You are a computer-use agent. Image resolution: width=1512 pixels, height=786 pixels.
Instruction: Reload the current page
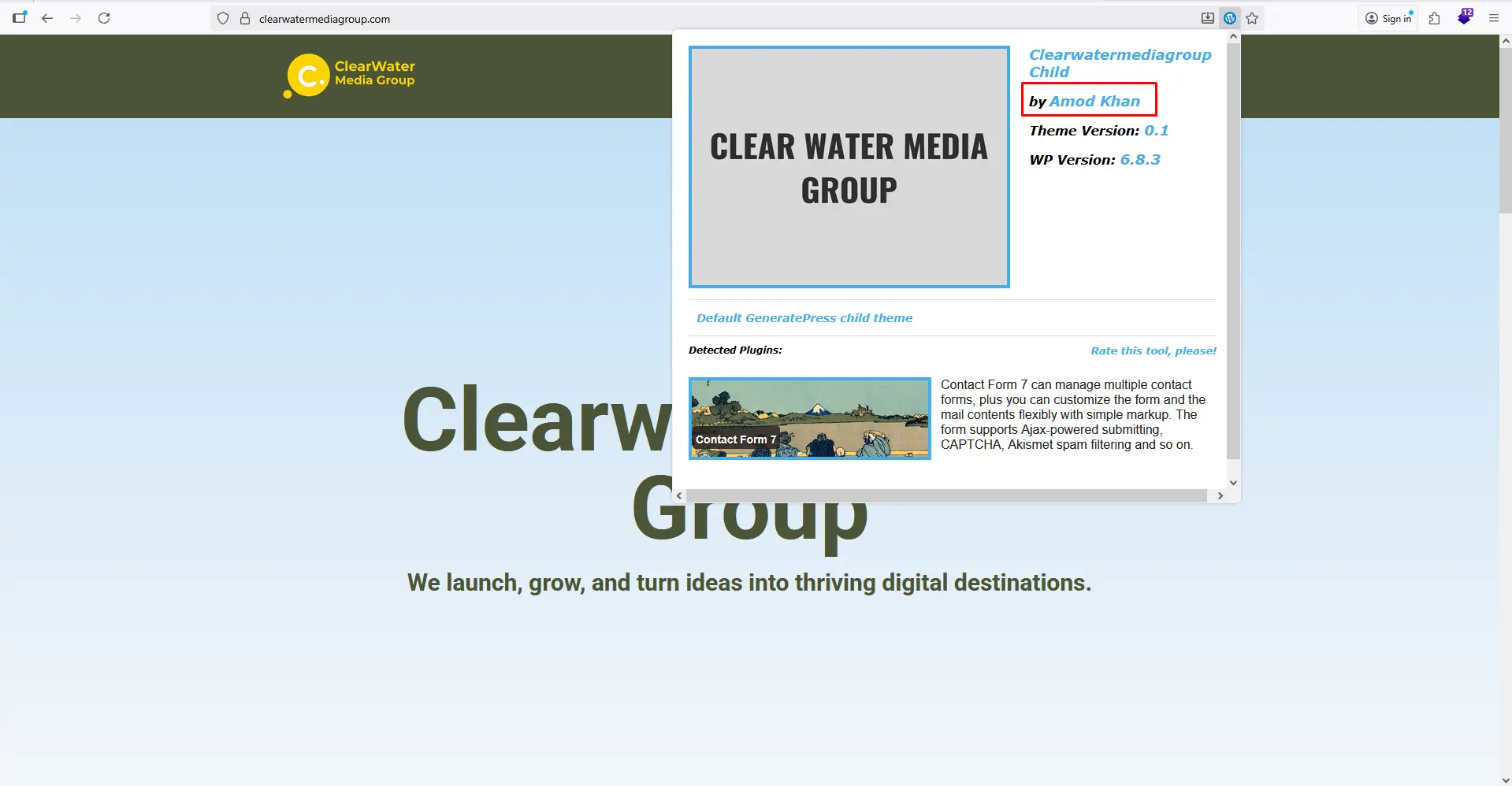pyautogui.click(x=104, y=18)
